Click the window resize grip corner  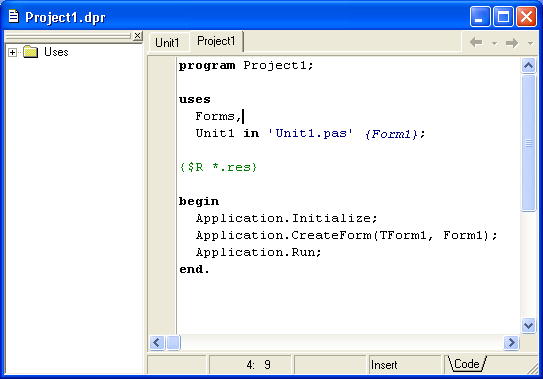tap(533, 368)
